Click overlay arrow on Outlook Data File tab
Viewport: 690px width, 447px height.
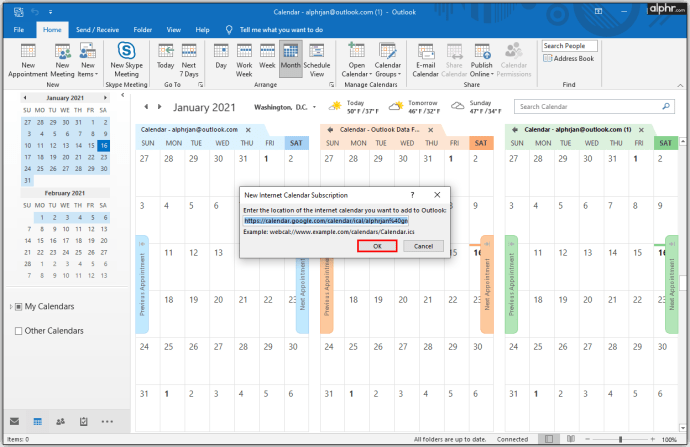click(x=330, y=130)
